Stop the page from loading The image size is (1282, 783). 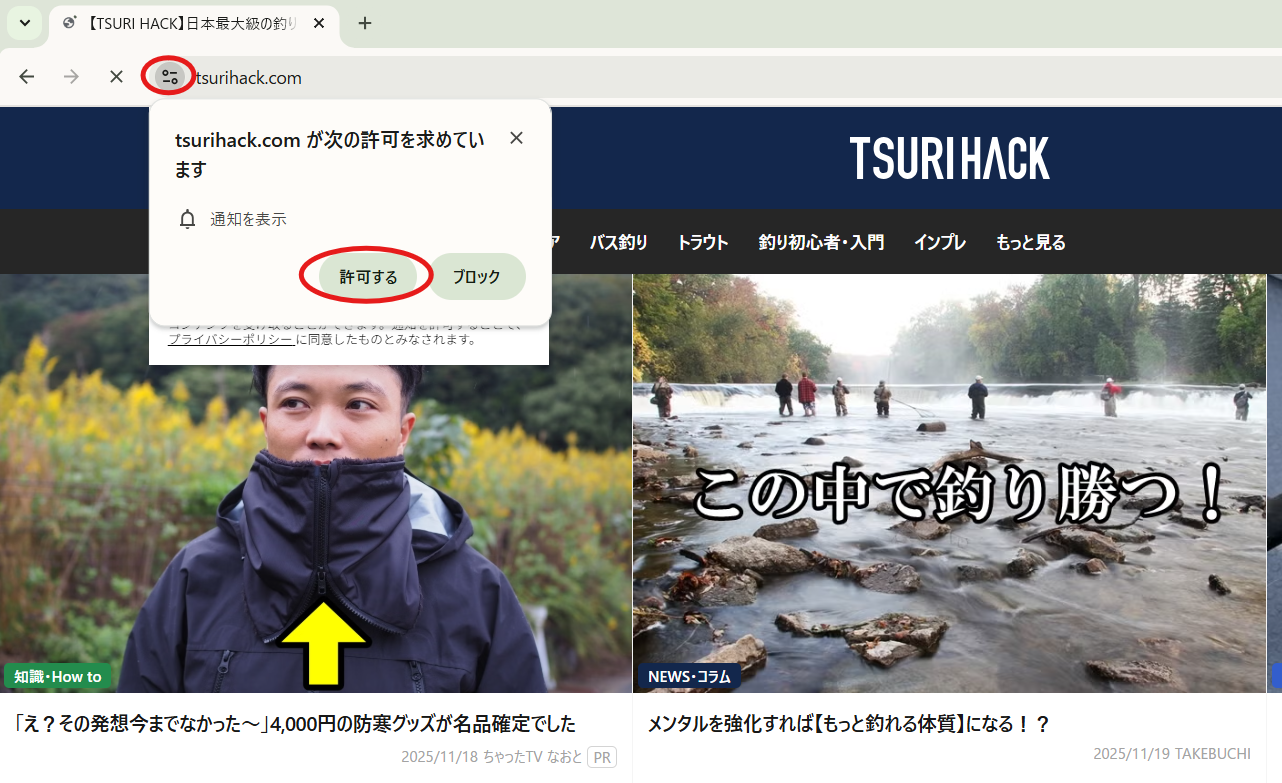tap(116, 77)
